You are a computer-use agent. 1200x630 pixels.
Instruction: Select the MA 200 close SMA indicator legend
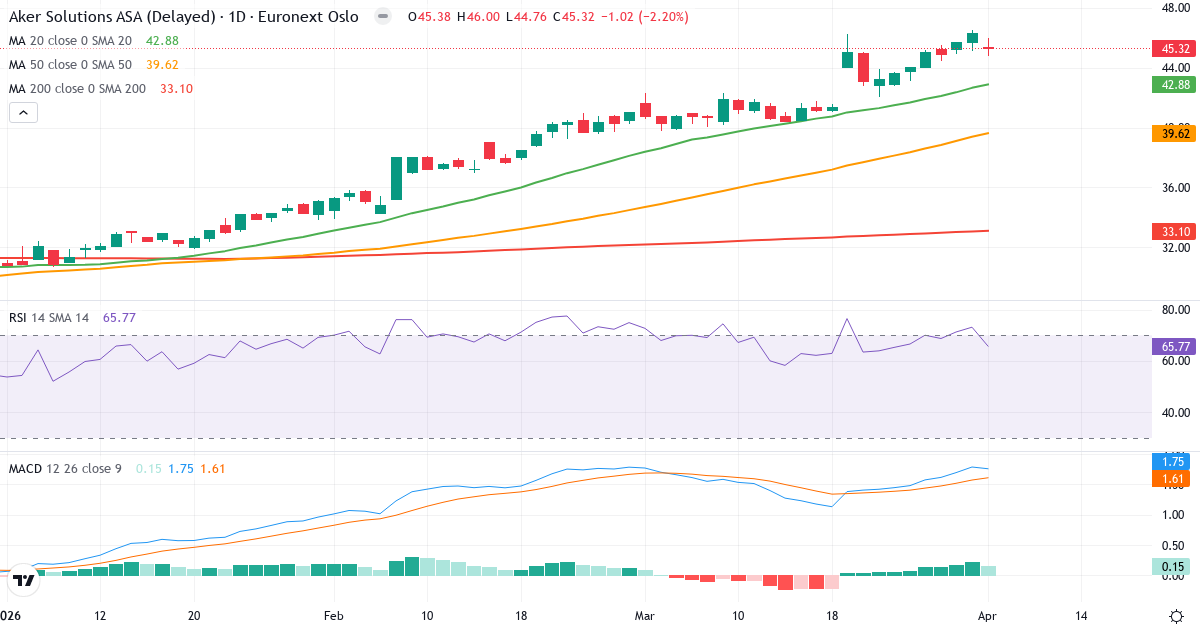(x=76, y=89)
